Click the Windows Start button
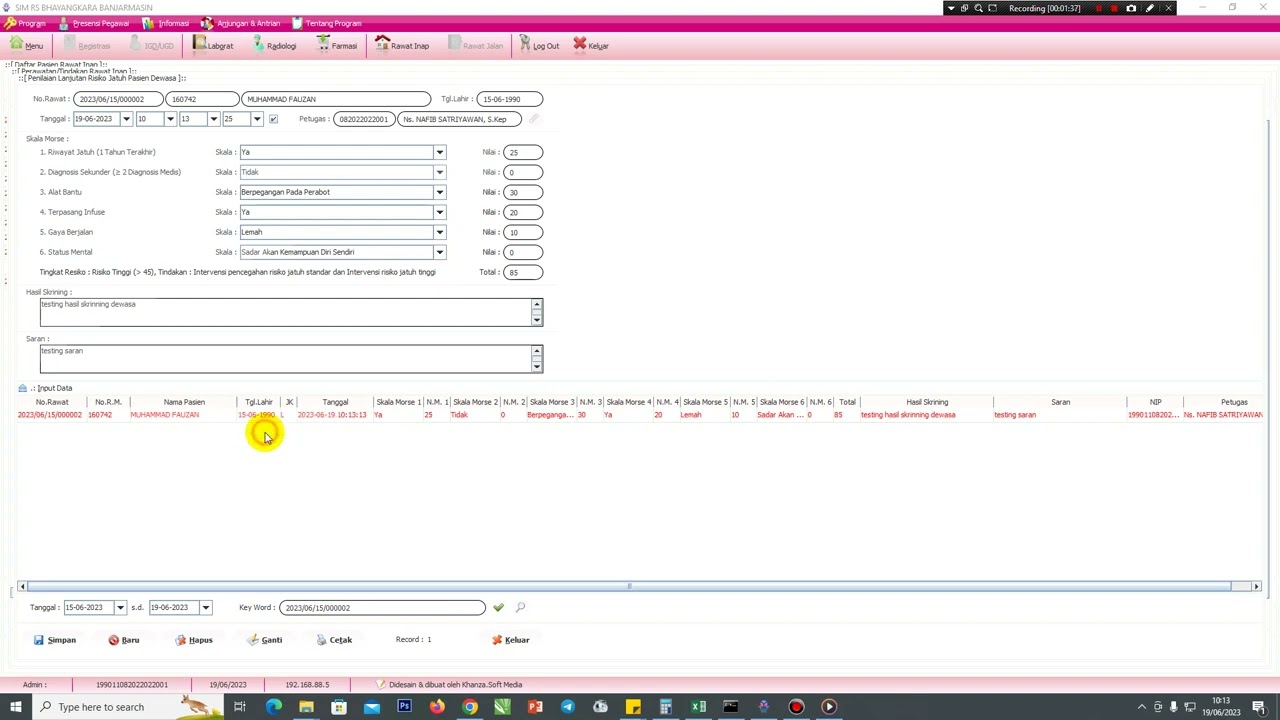The image size is (1280, 720). pos(15,707)
